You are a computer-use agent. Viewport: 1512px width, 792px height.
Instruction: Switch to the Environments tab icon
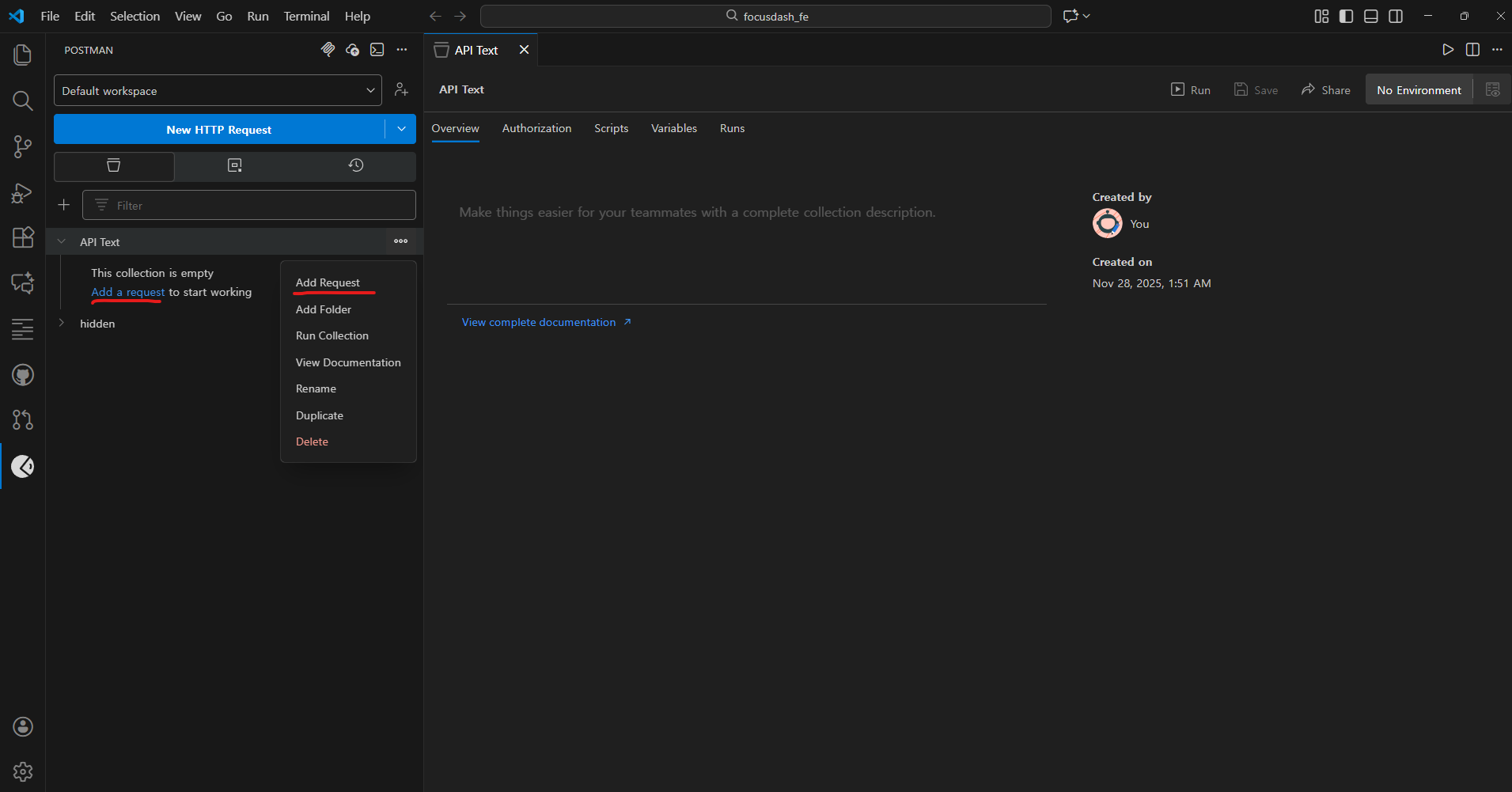pyautogui.click(x=235, y=165)
